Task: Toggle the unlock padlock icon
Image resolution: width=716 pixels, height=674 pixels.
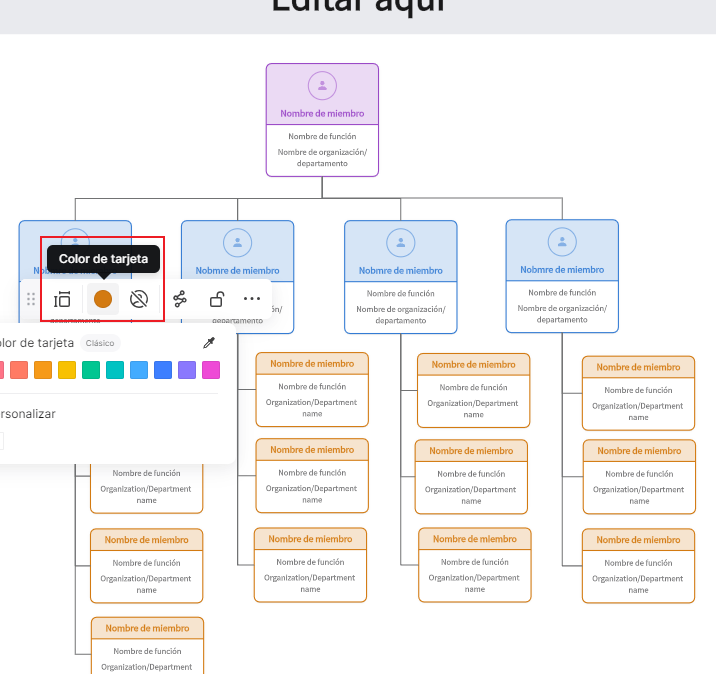Action: click(x=216, y=299)
